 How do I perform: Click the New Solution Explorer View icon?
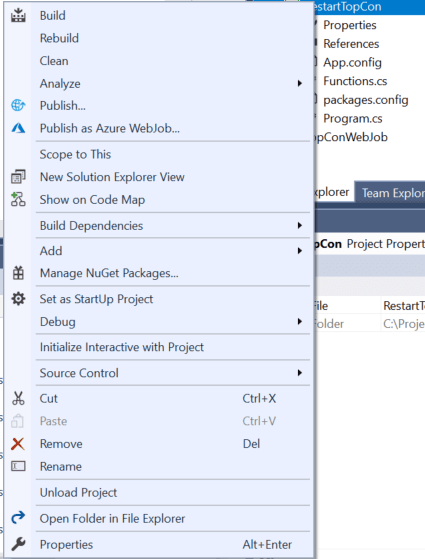(18, 177)
